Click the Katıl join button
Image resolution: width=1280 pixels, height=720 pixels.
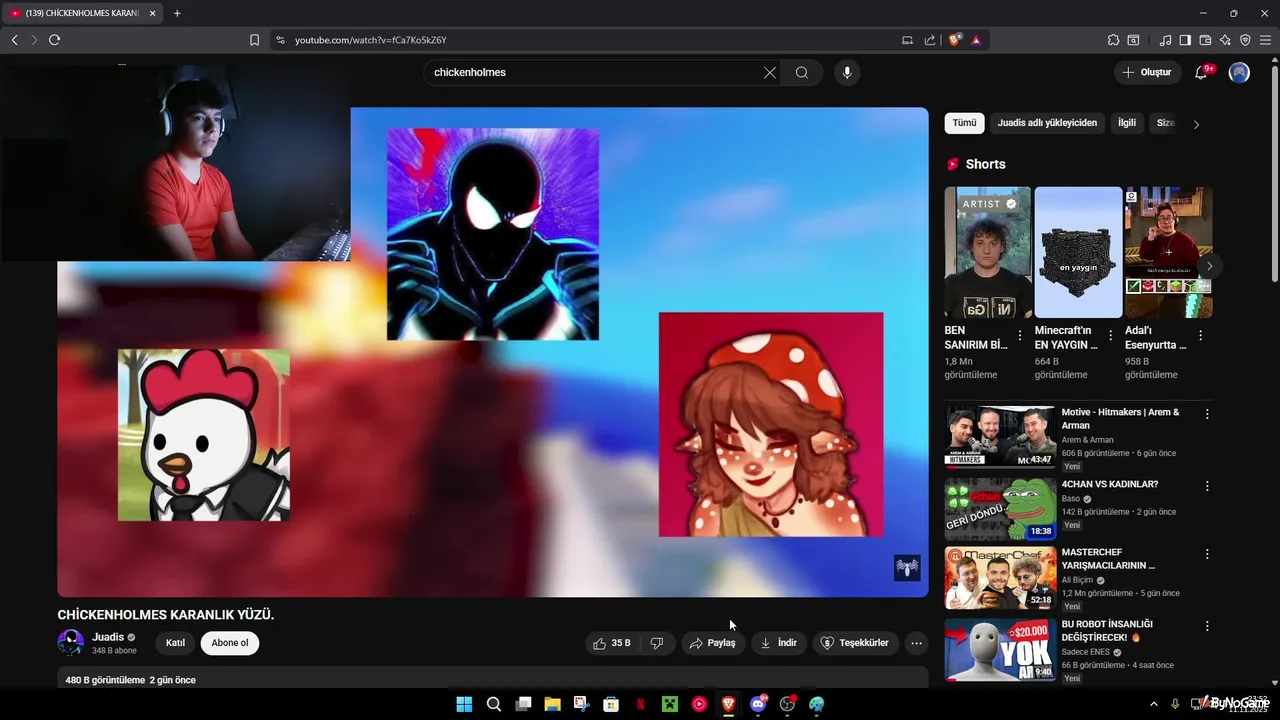175,643
